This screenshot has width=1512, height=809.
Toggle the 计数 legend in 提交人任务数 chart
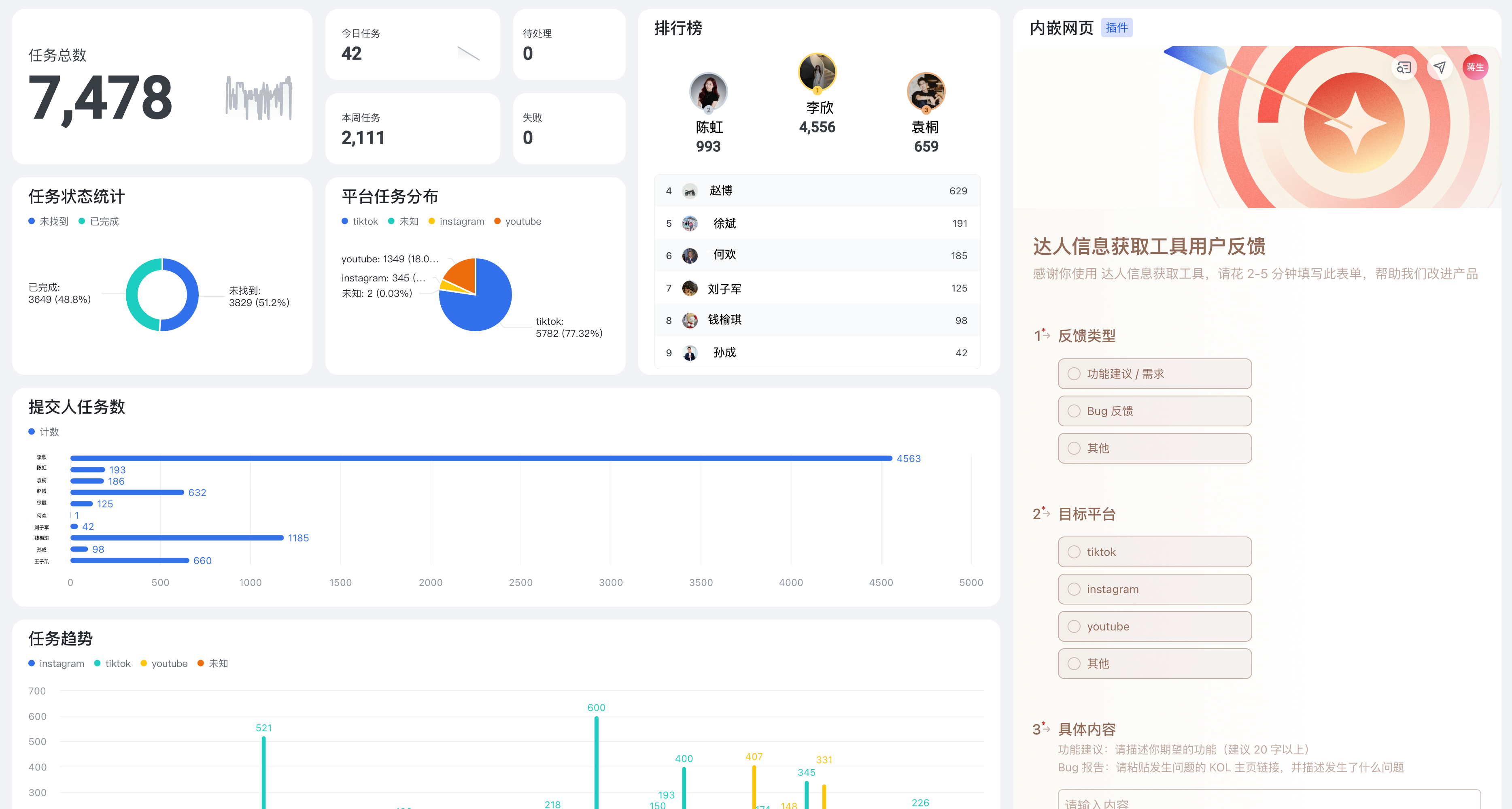pos(43,432)
